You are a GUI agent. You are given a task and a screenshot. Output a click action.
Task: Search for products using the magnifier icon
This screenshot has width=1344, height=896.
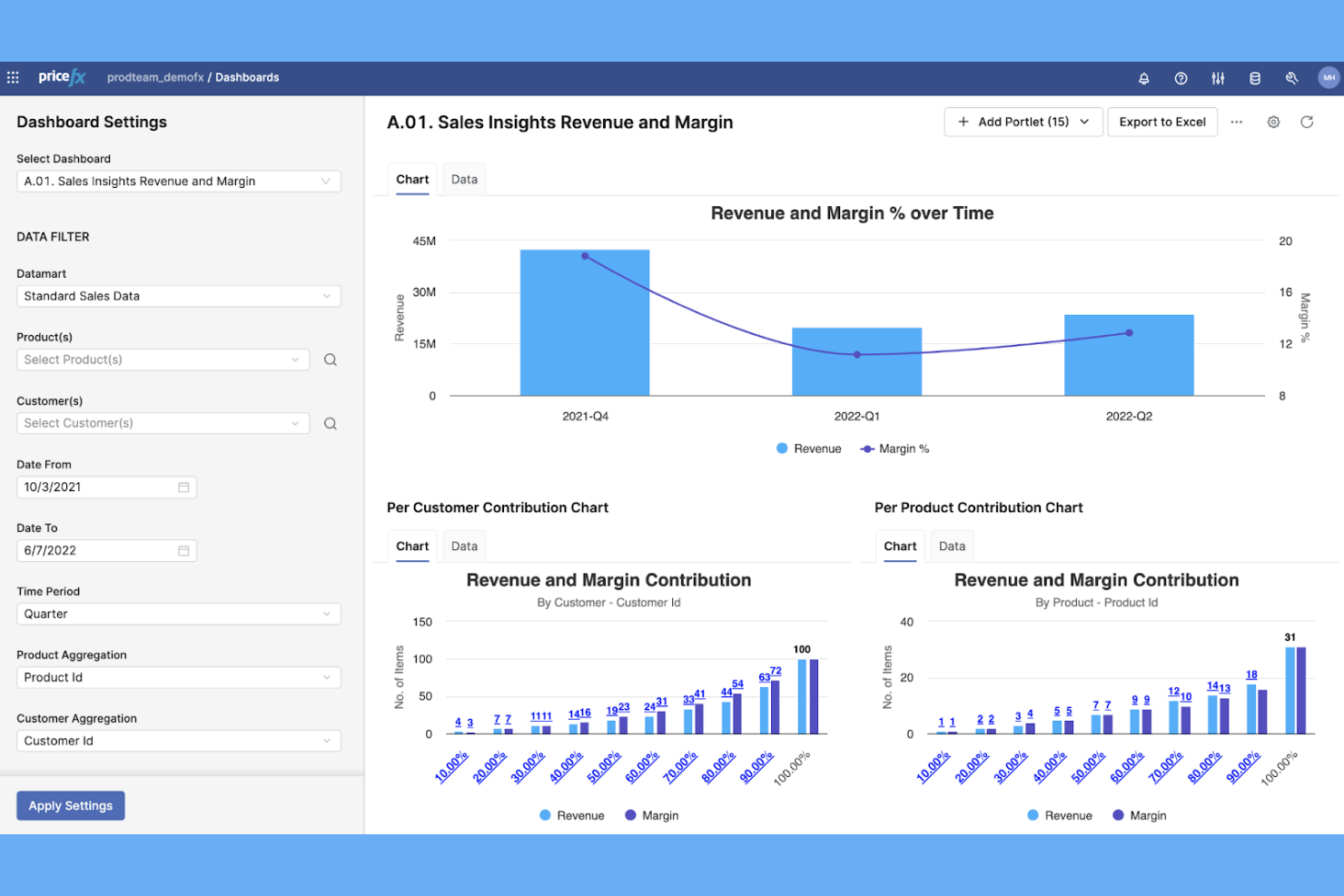click(330, 359)
